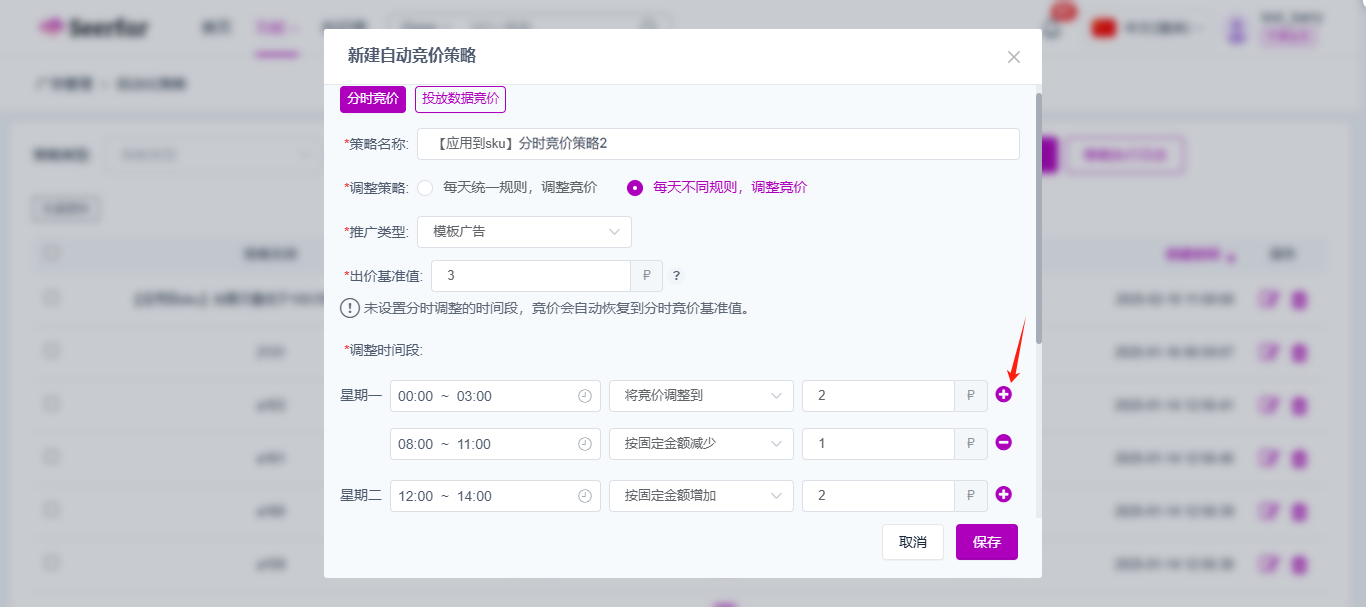Open clock picker for 12:00 ~ 14:00 range
Screen dimensions: 1366x607
coord(585,496)
